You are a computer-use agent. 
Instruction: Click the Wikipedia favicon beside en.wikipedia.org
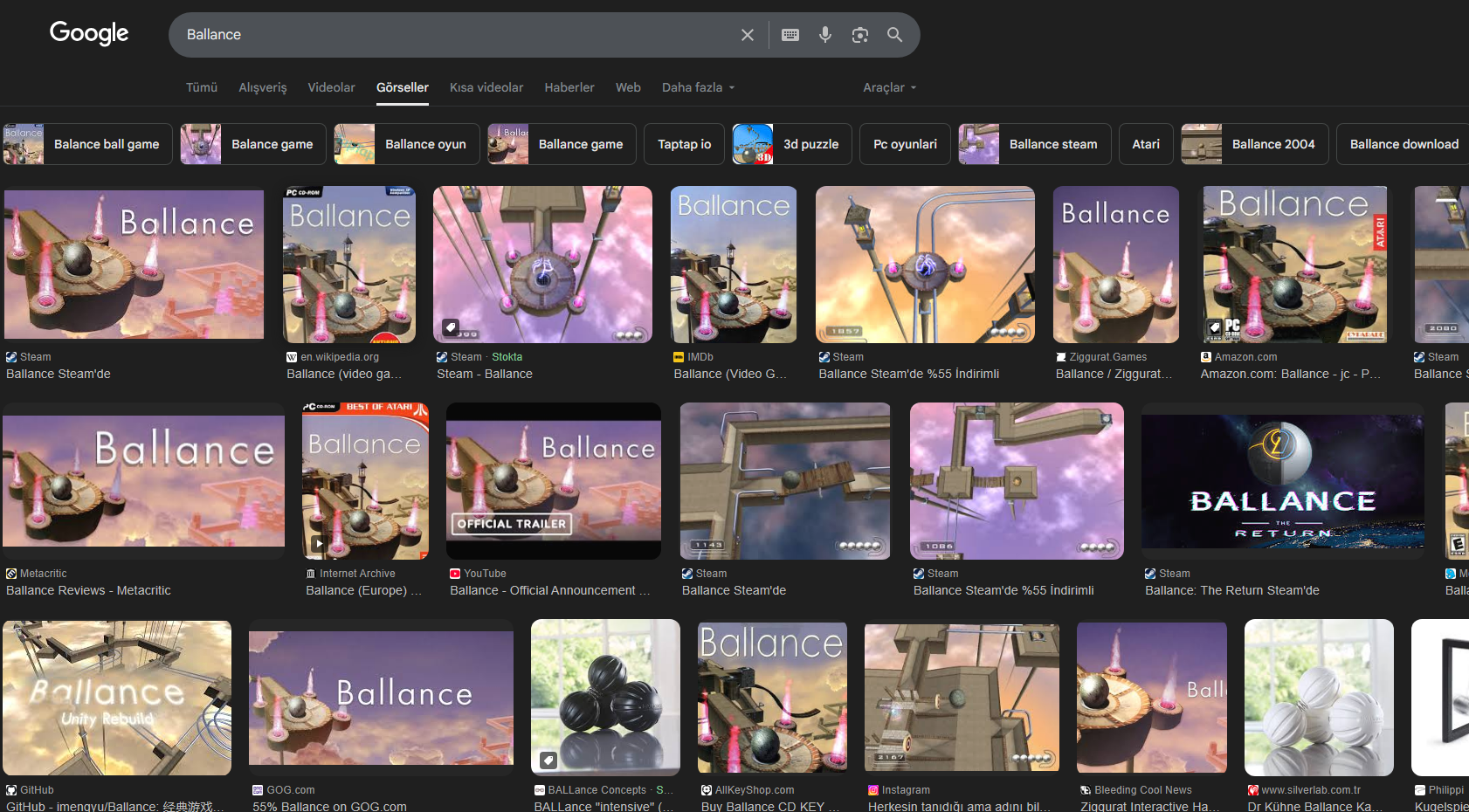[292, 357]
